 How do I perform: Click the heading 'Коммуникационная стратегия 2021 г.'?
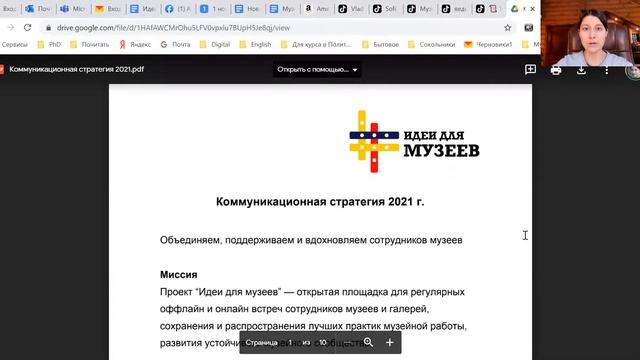click(320, 202)
